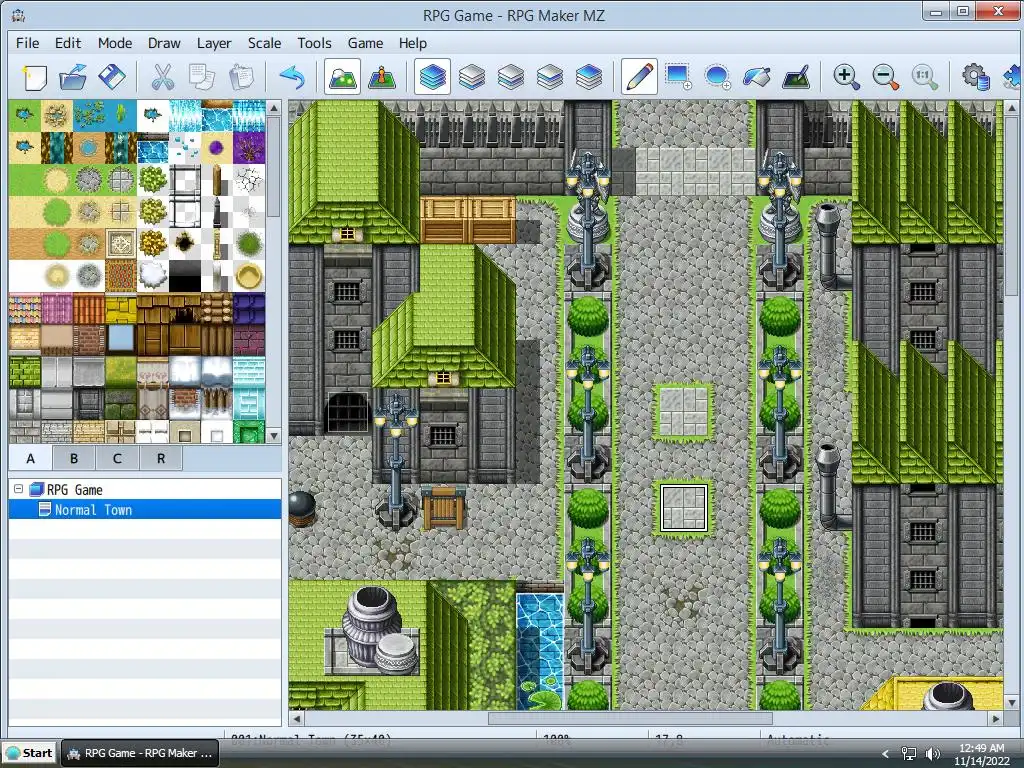Open the File menu
Image resolution: width=1024 pixels, height=768 pixels.
pyautogui.click(x=27, y=43)
